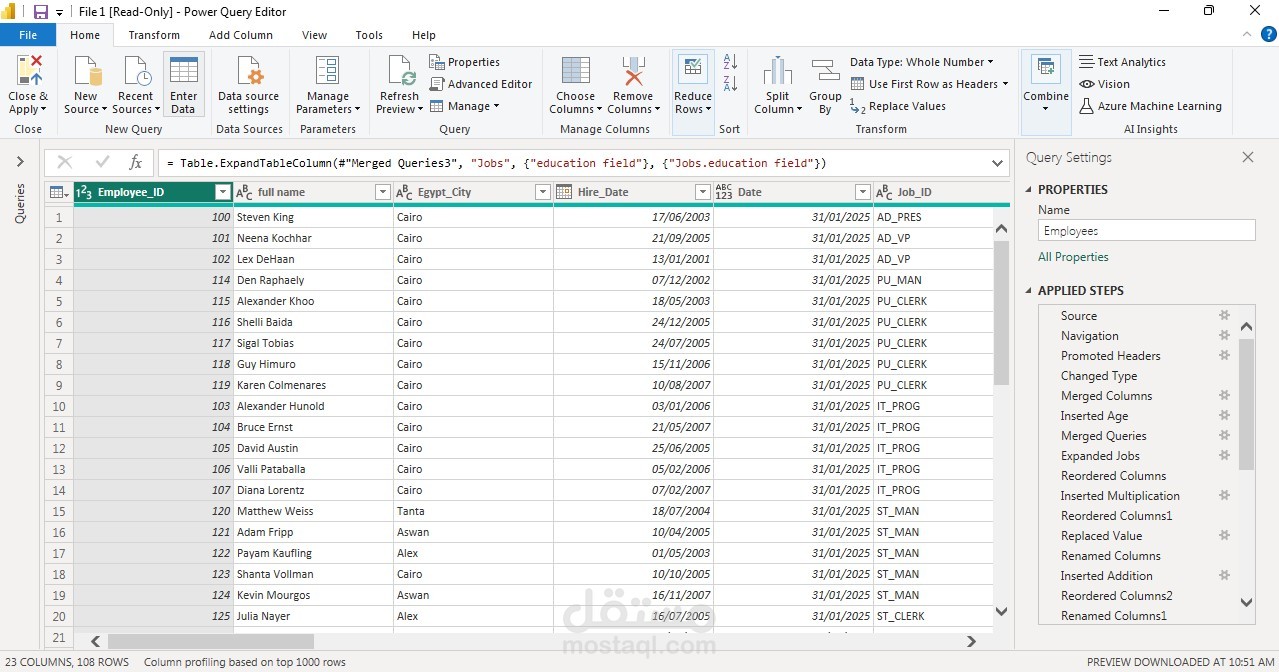Image resolution: width=1279 pixels, height=672 pixels.
Task: Select the Steven King cell
Action: tap(313, 217)
